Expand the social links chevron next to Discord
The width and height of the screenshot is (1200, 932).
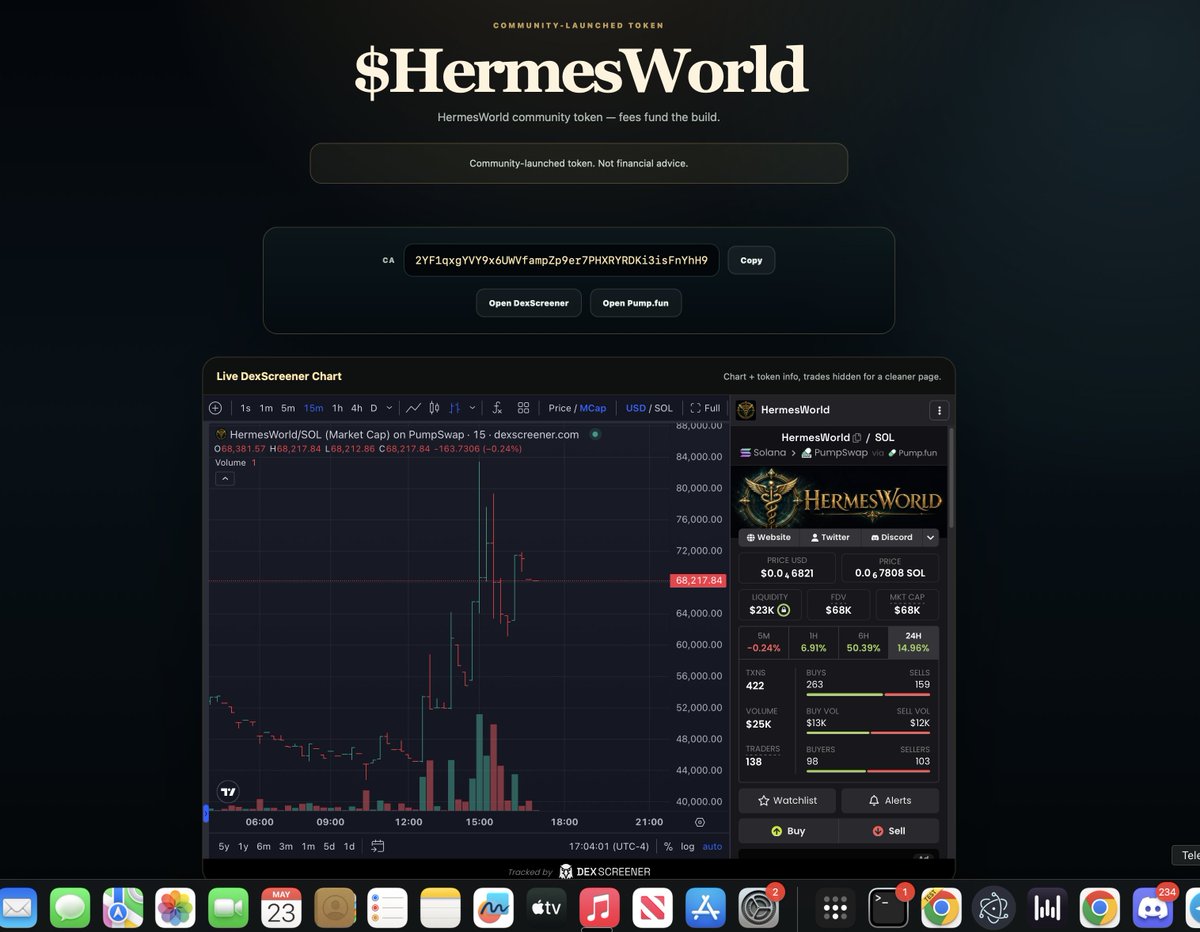coord(930,537)
